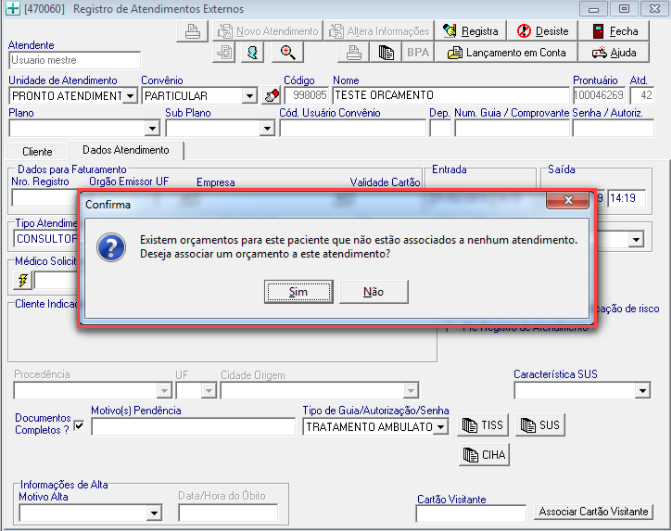This screenshot has width=671, height=531.
Task: Click the Código field showing 998085
Action: 306,95
